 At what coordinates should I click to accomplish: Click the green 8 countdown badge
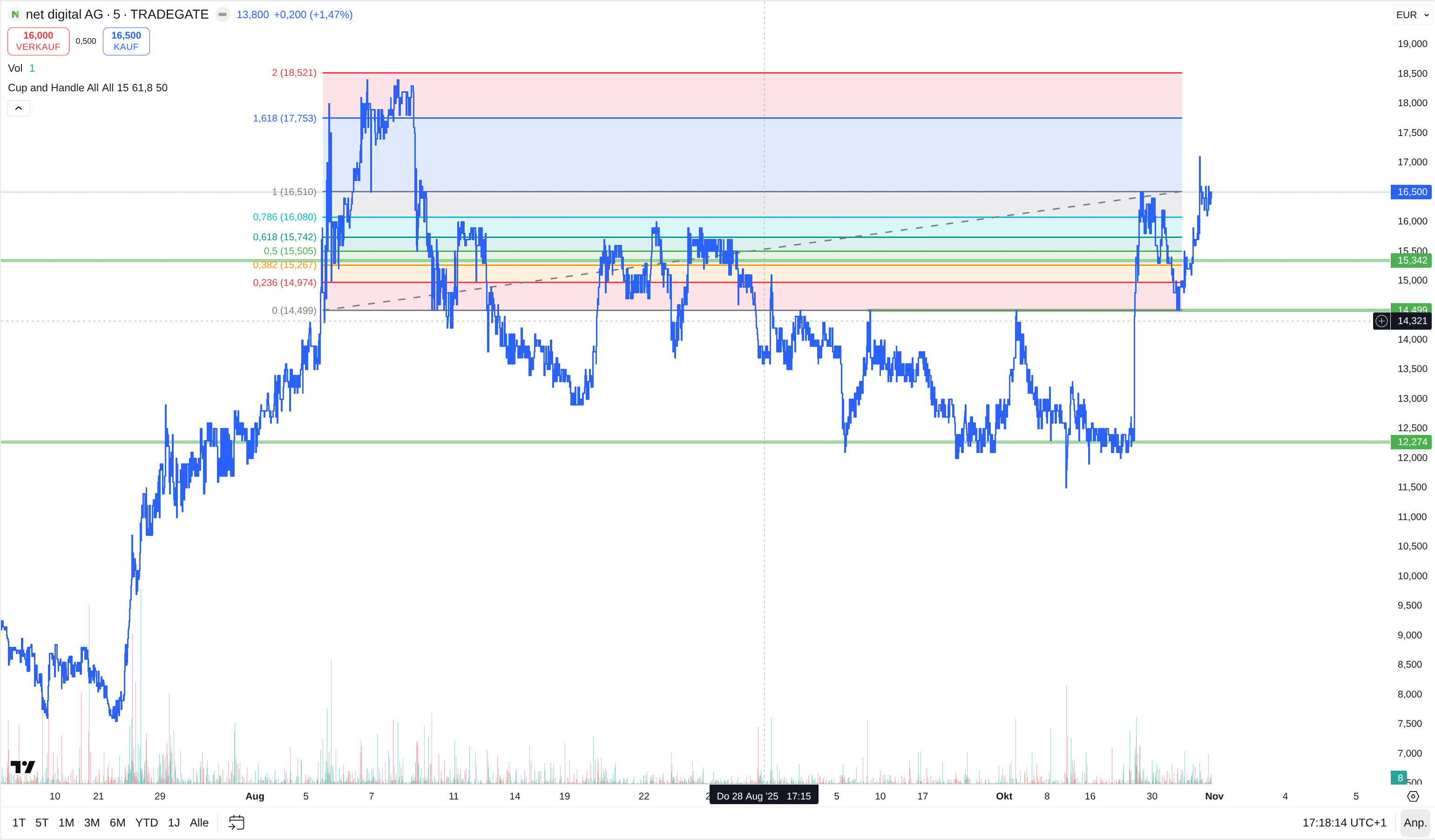point(1400,778)
